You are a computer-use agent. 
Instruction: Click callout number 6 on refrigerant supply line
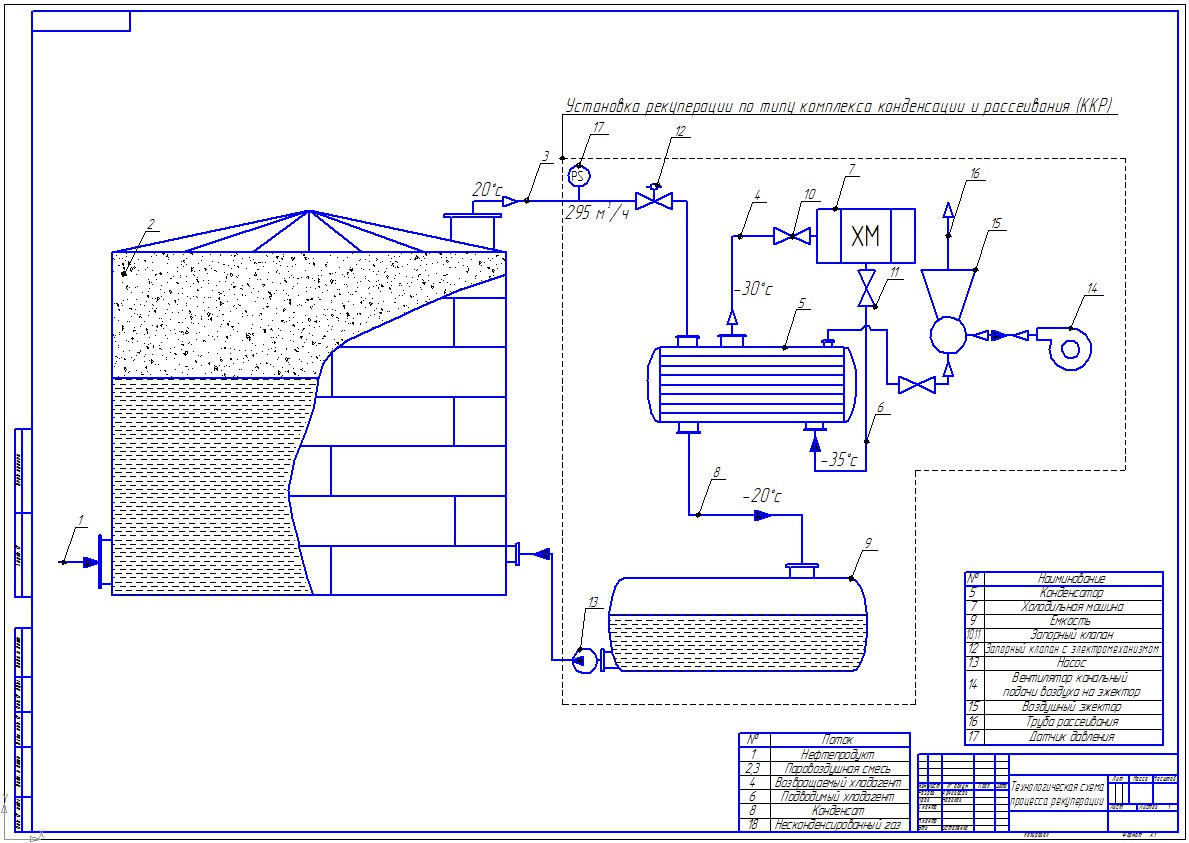(x=880, y=407)
